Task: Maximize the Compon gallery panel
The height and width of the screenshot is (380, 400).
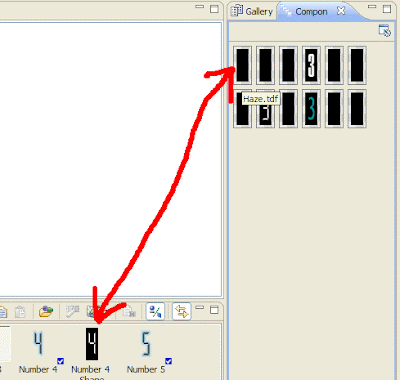Action: (x=387, y=9)
